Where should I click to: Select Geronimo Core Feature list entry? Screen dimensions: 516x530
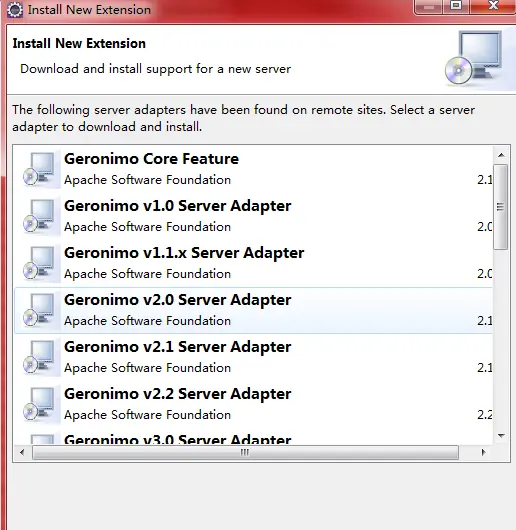point(253,169)
